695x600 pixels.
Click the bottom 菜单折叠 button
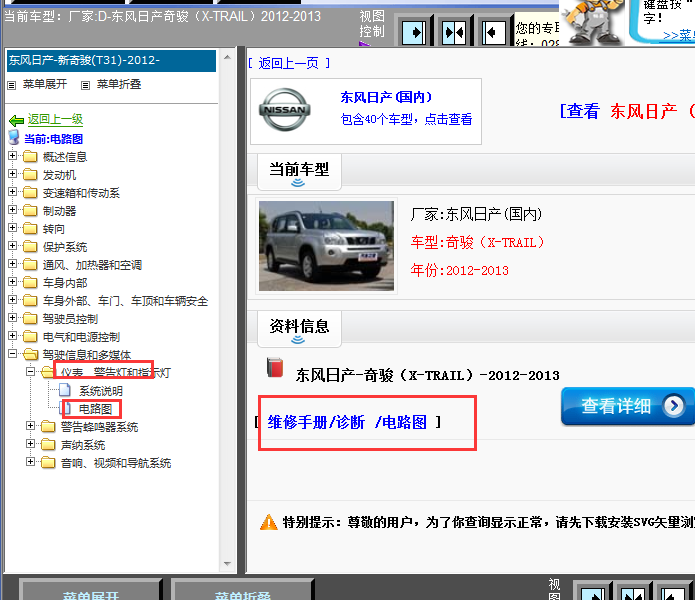point(243,590)
